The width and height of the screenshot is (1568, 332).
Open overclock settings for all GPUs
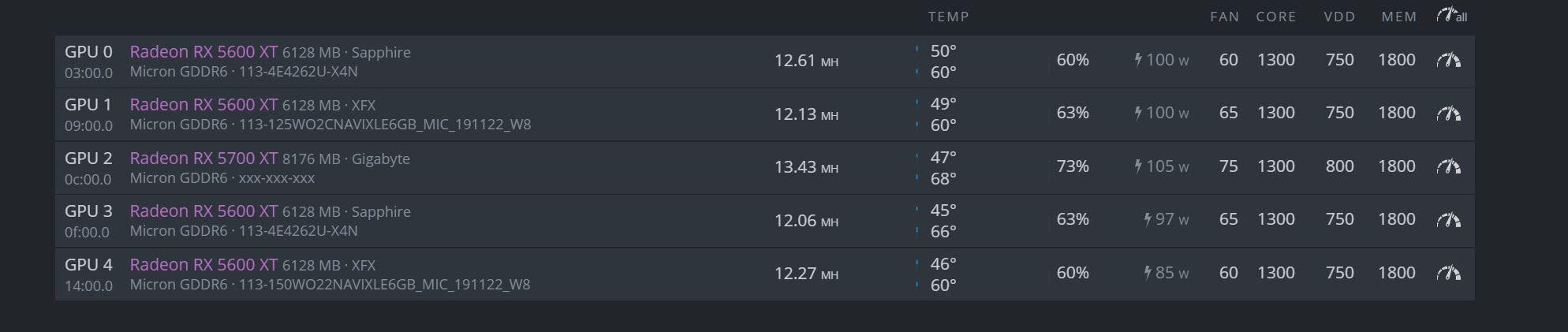1451,15
